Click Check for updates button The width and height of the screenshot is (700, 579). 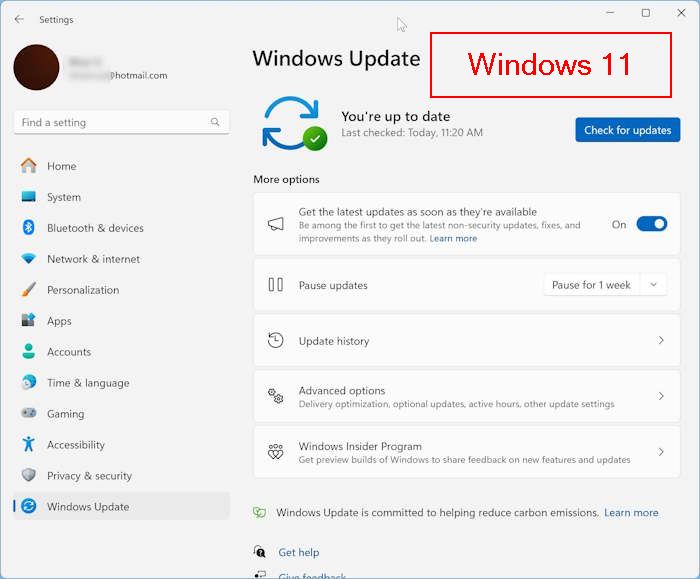[627, 130]
